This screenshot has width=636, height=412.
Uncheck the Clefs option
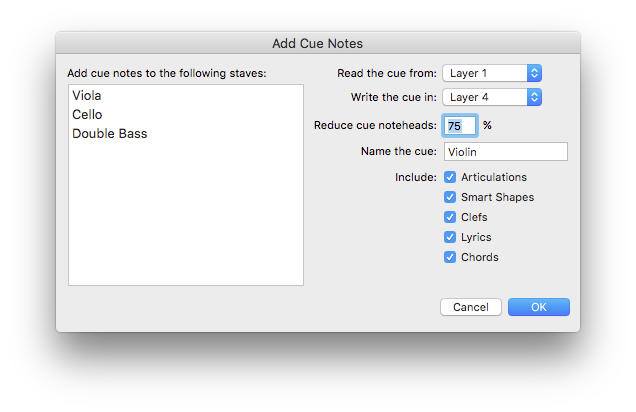[450, 217]
